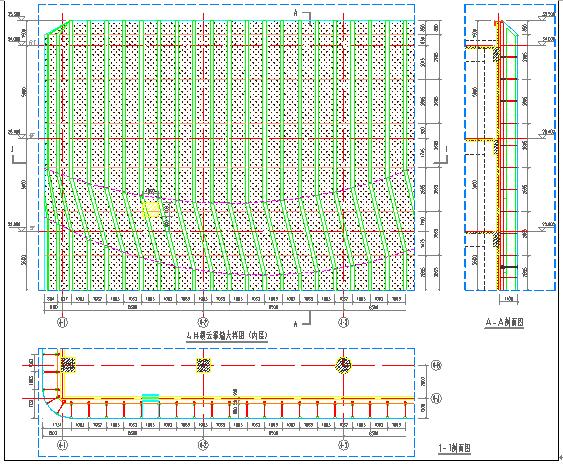This screenshot has width=563, height=467.
Task: Click upper axis bubble right of the plan
Action: click(437, 365)
